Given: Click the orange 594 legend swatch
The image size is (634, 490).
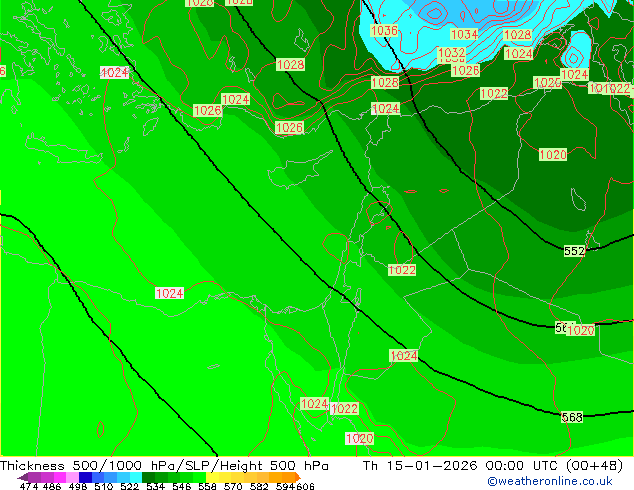Looking at the screenshot, I should 289,477.
